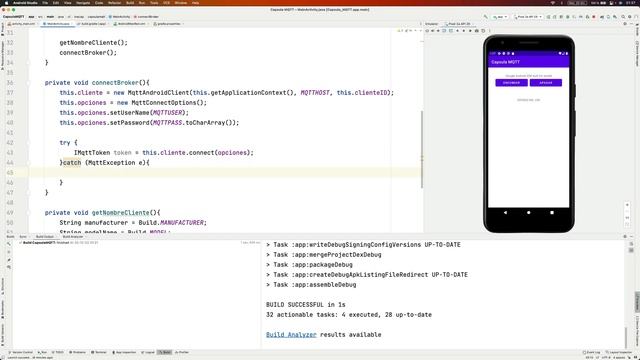Follow the Build Analyzer link in the build output
The image size is (640, 360).
[x=291, y=334]
